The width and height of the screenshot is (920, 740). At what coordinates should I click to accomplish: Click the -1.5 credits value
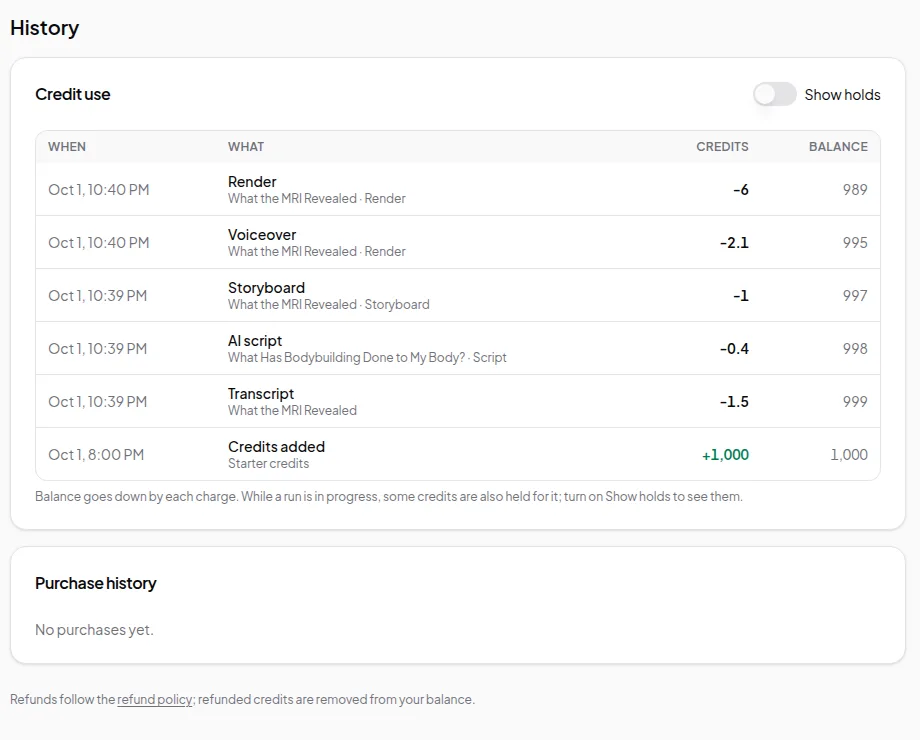pyautogui.click(x=734, y=401)
